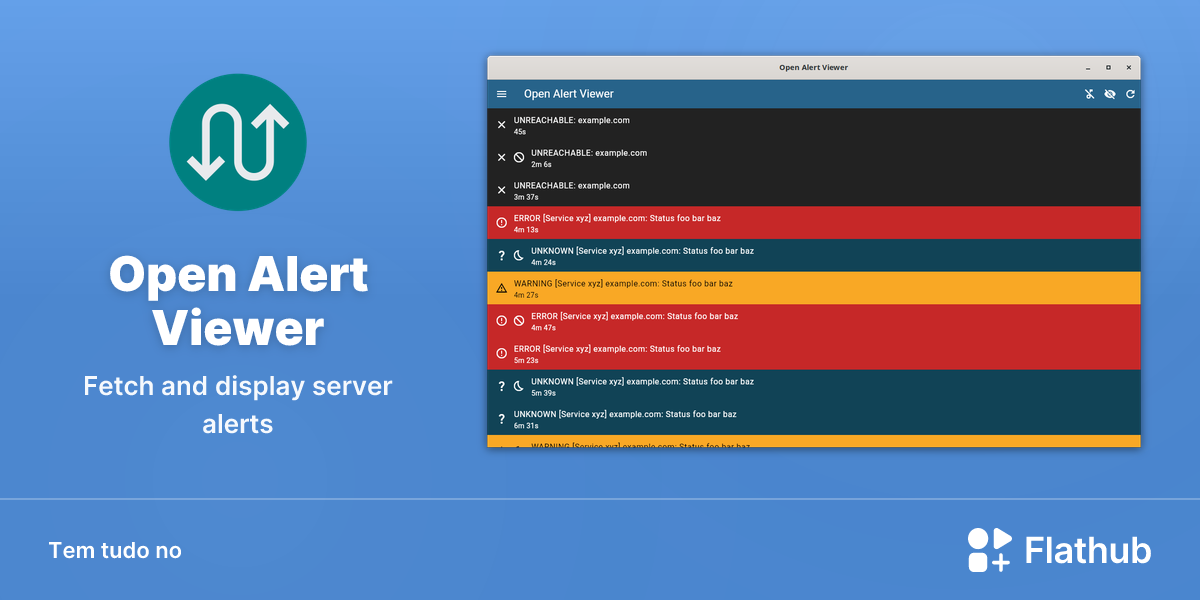Click the warning triangle icon on 4m 27s alert

pos(502,288)
